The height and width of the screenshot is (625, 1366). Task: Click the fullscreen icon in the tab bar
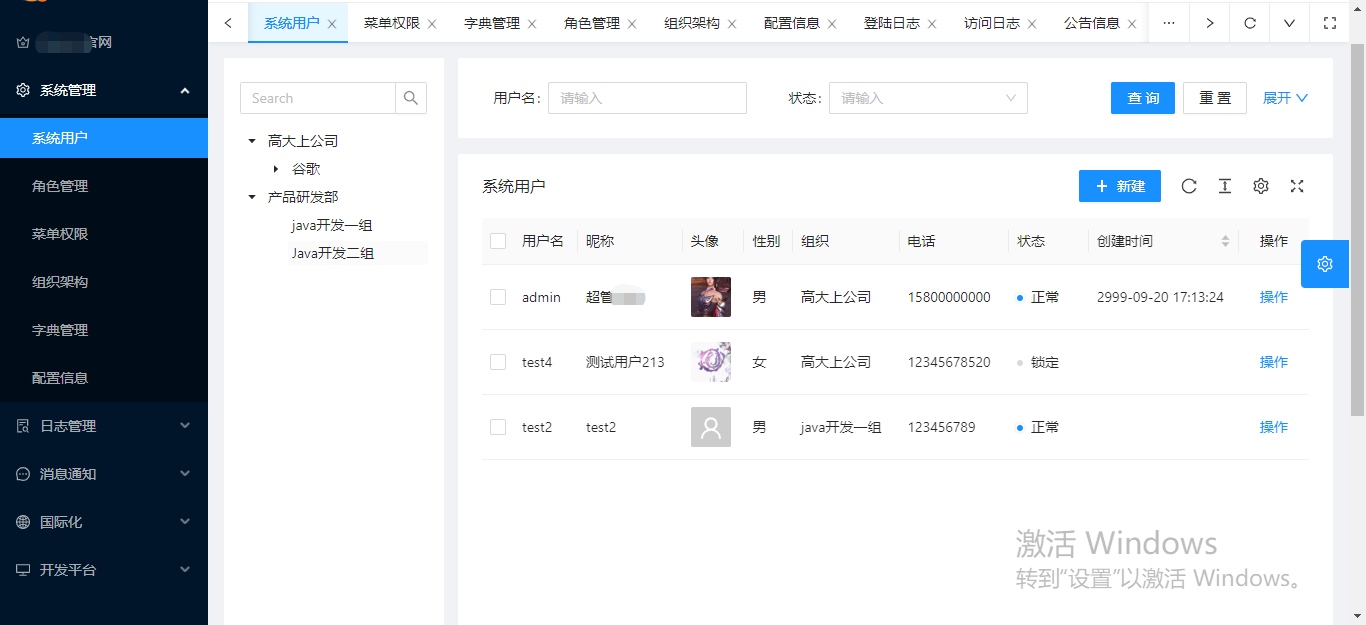pyautogui.click(x=1330, y=22)
